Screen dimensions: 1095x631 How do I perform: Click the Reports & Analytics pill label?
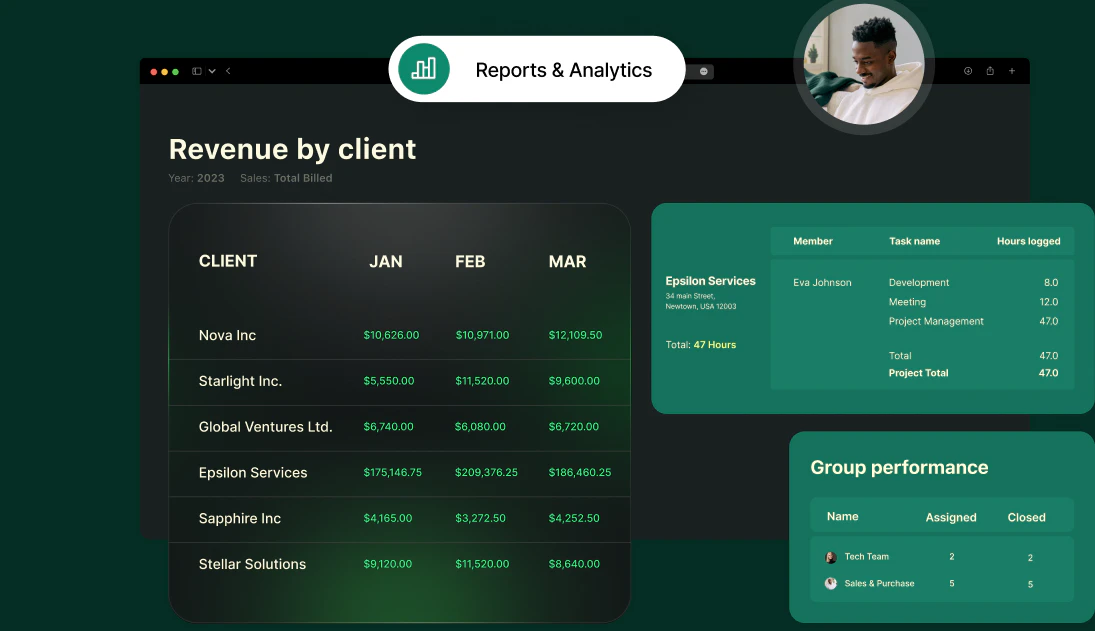pyautogui.click(x=564, y=70)
